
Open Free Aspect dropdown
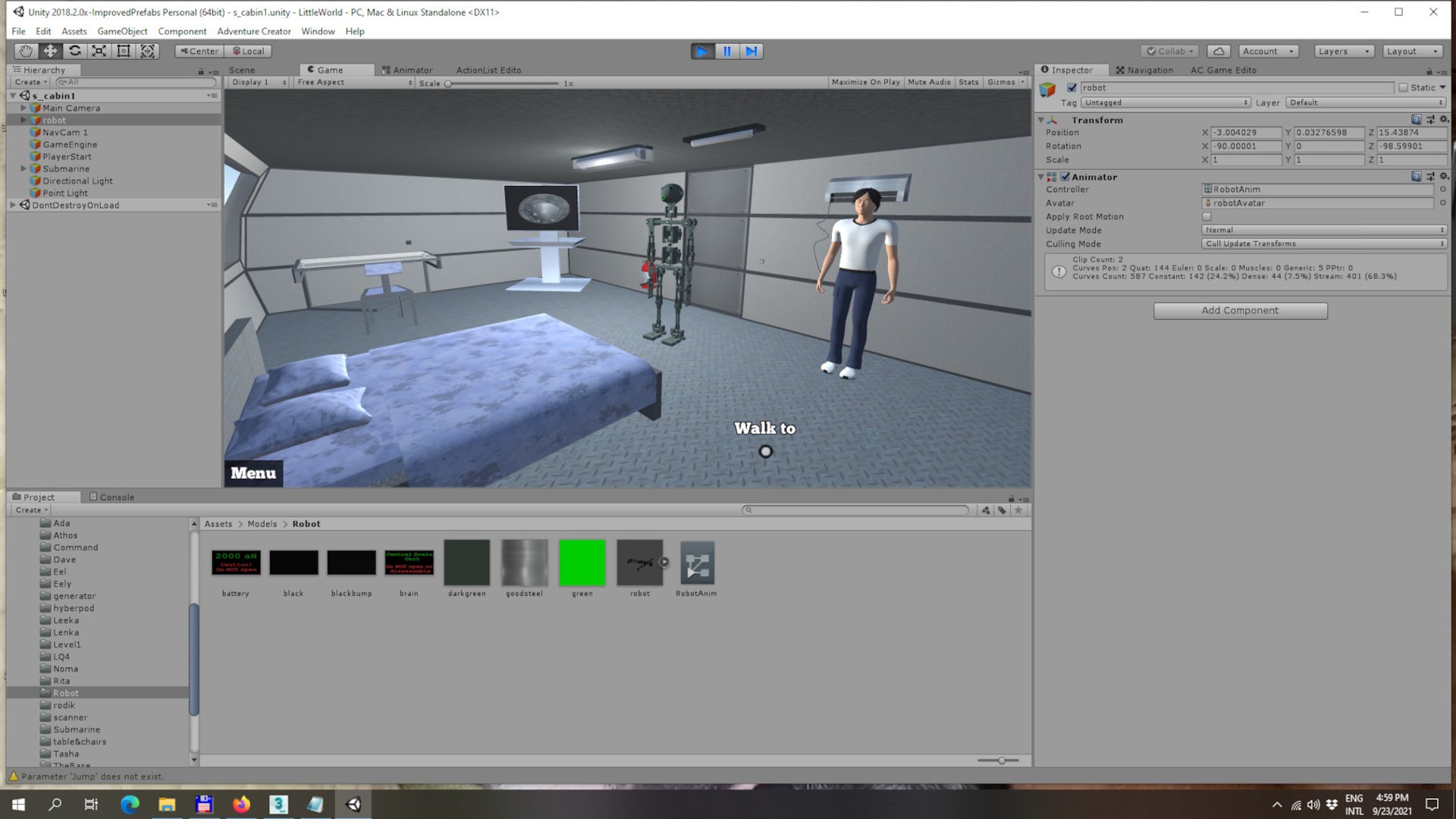pos(354,82)
